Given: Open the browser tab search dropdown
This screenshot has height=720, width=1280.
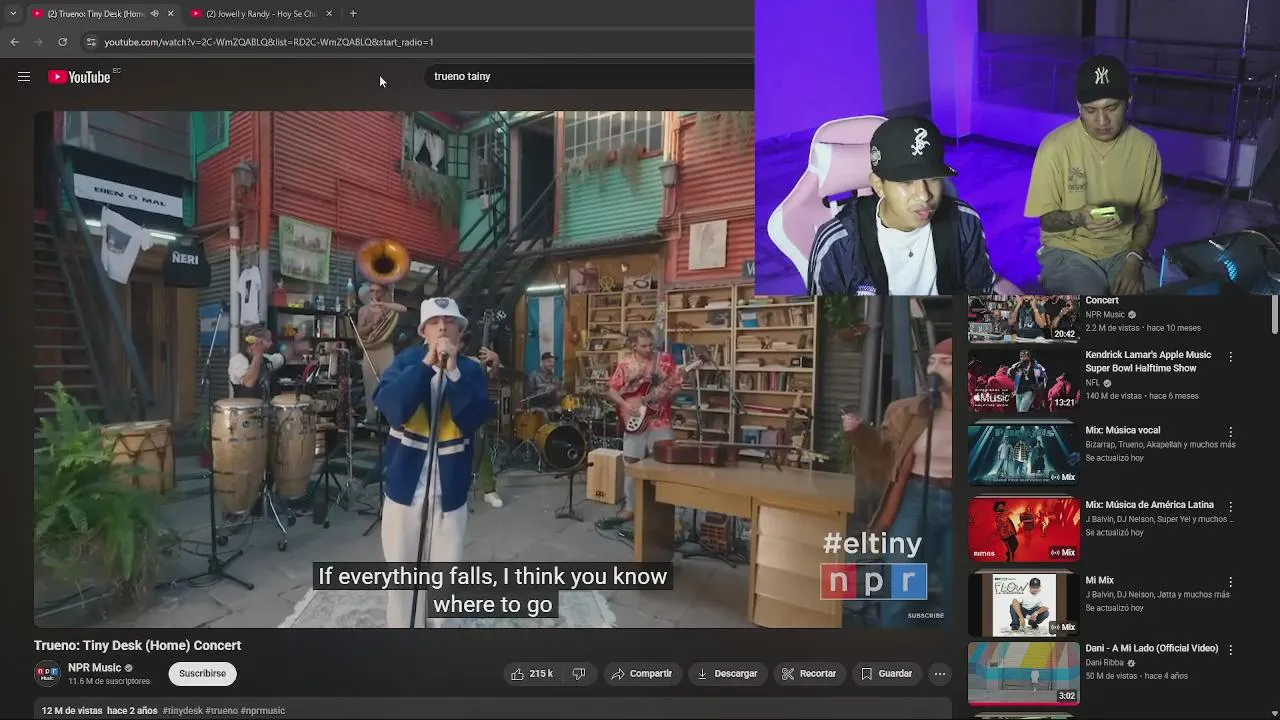Looking at the screenshot, I should (x=13, y=14).
